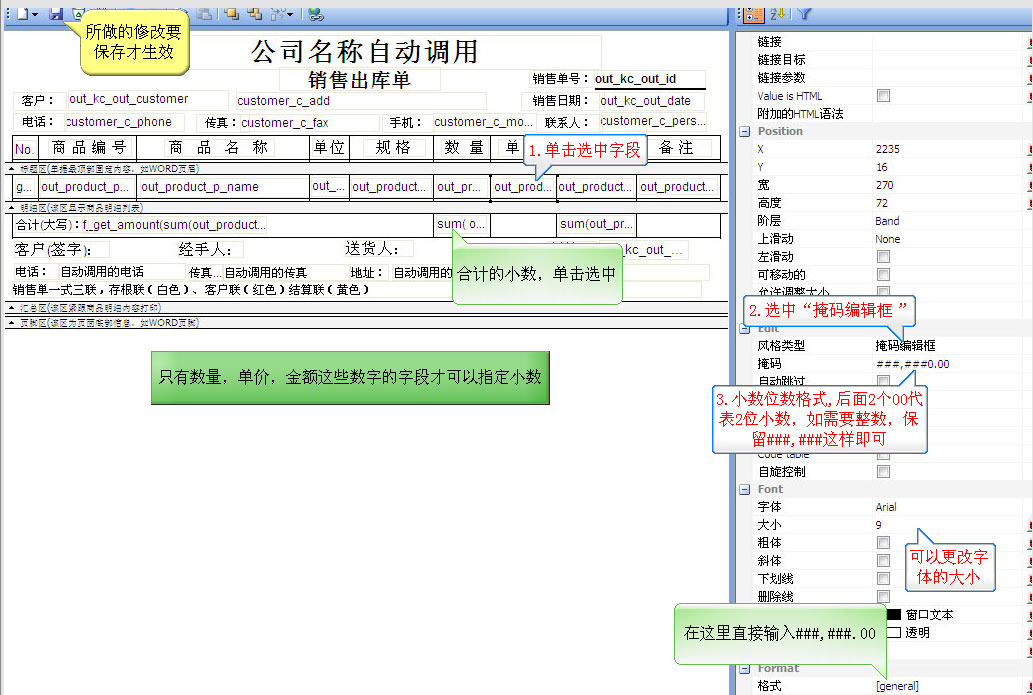Click the black 窗口文本 color swatch
The image size is (1033, 695).
(893, 615)
